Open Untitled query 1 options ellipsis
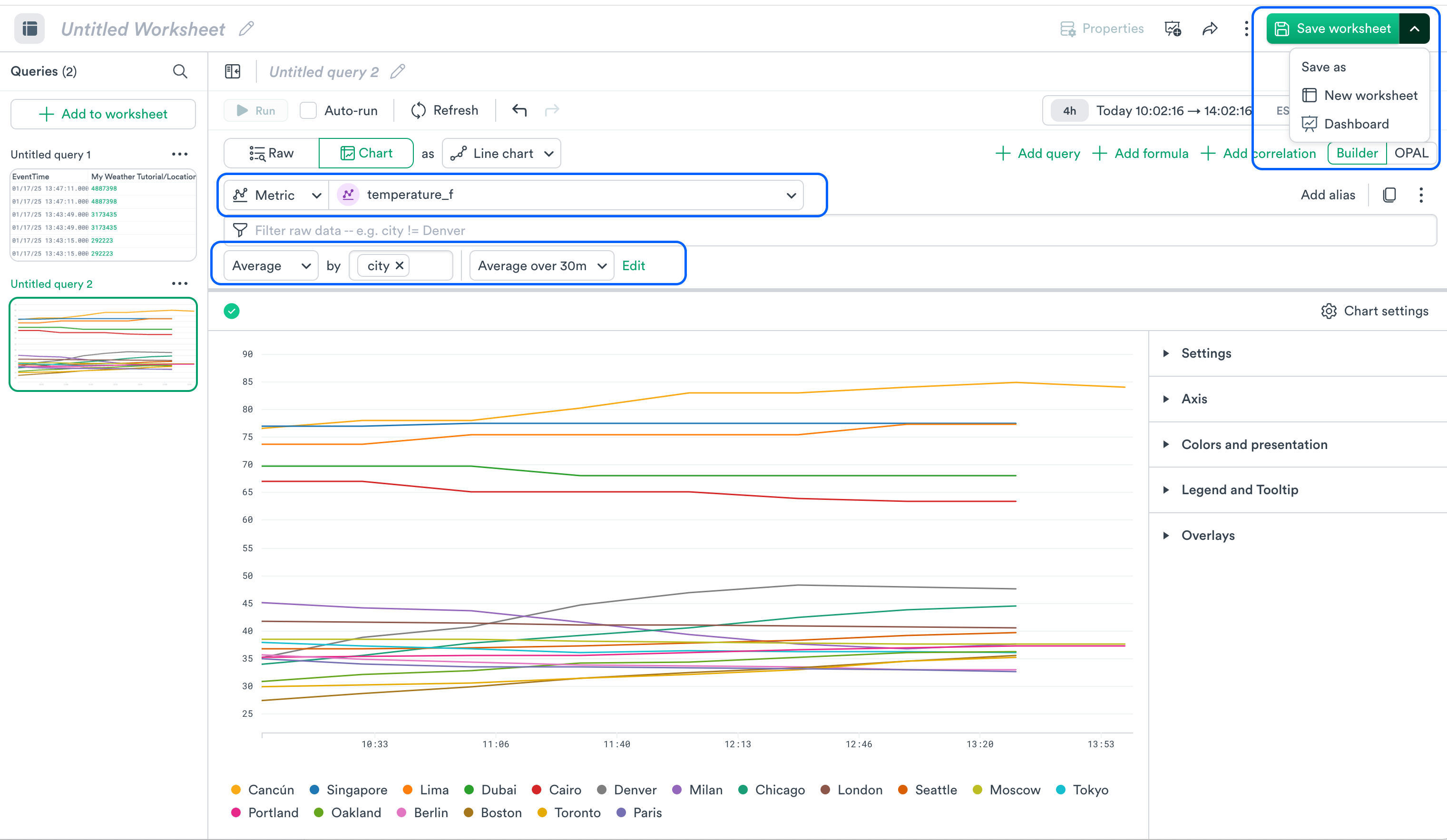Viewport: 1447px width, 840px height. (180, 154)
